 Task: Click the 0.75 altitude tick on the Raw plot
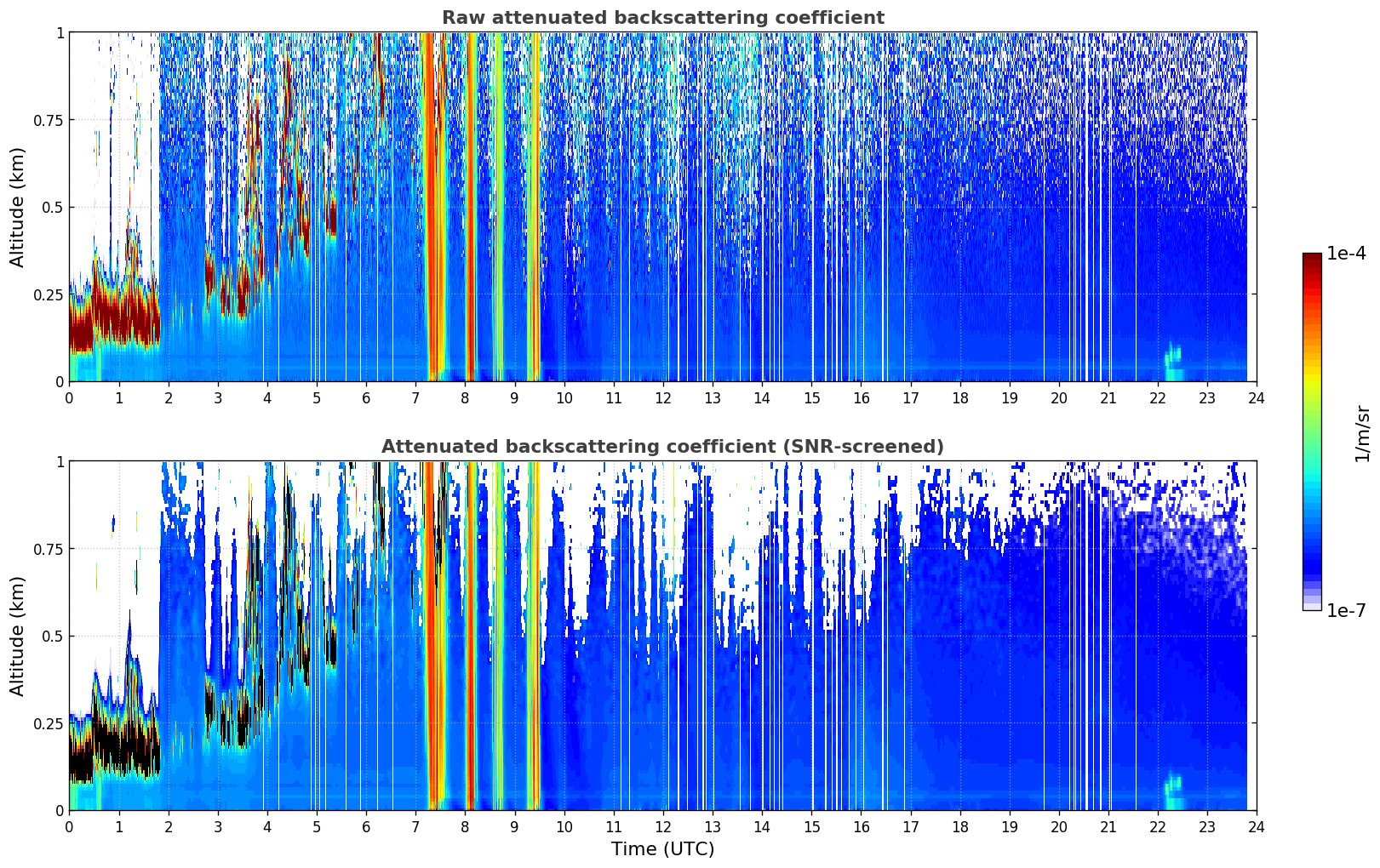point(49,120)
